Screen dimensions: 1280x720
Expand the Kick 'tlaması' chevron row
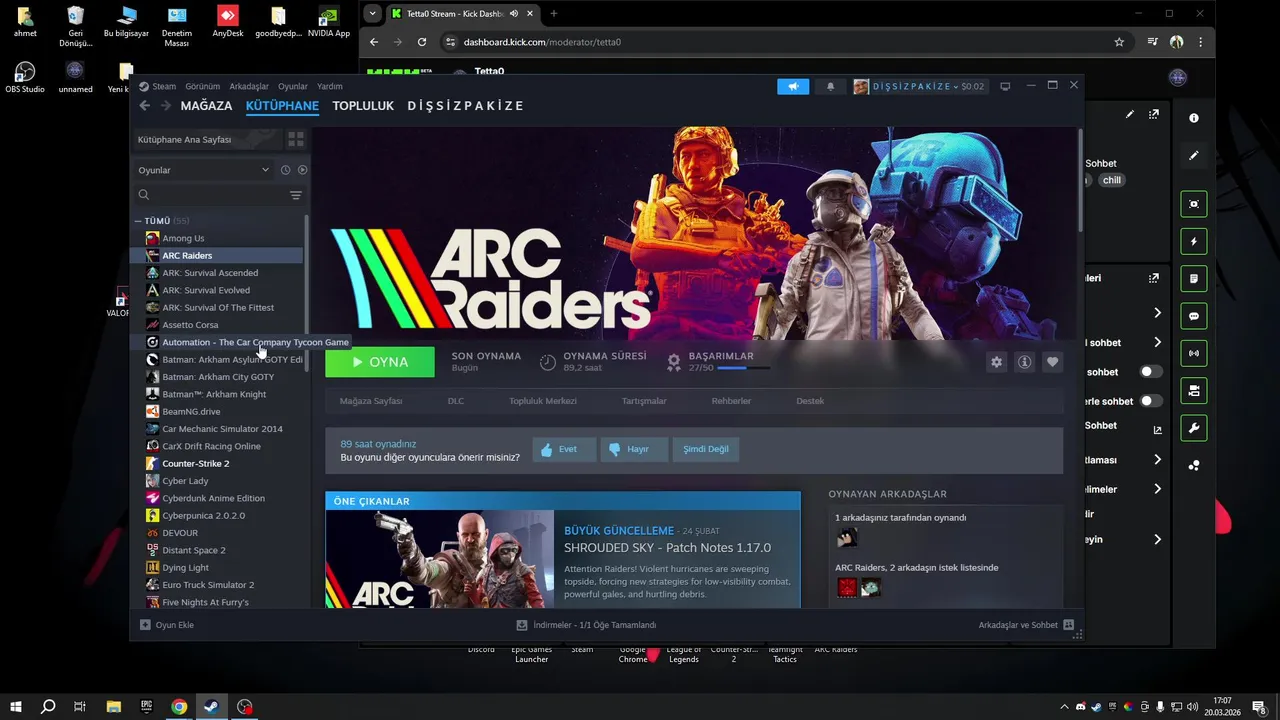[1157, 460]
